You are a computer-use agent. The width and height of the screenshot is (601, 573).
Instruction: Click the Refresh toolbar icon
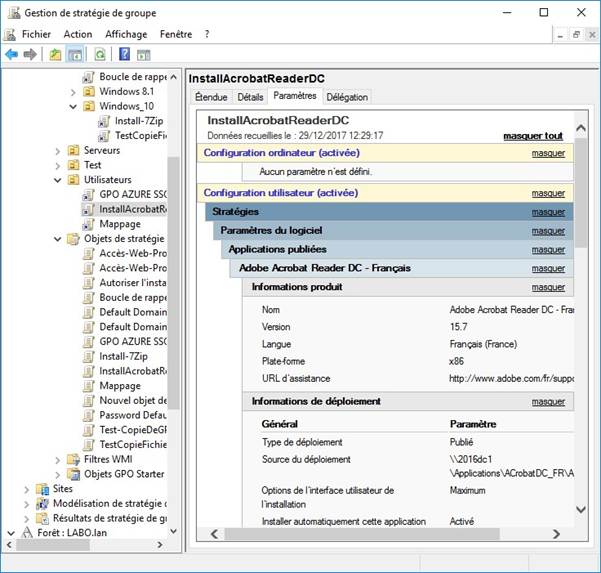click(100, 54)
